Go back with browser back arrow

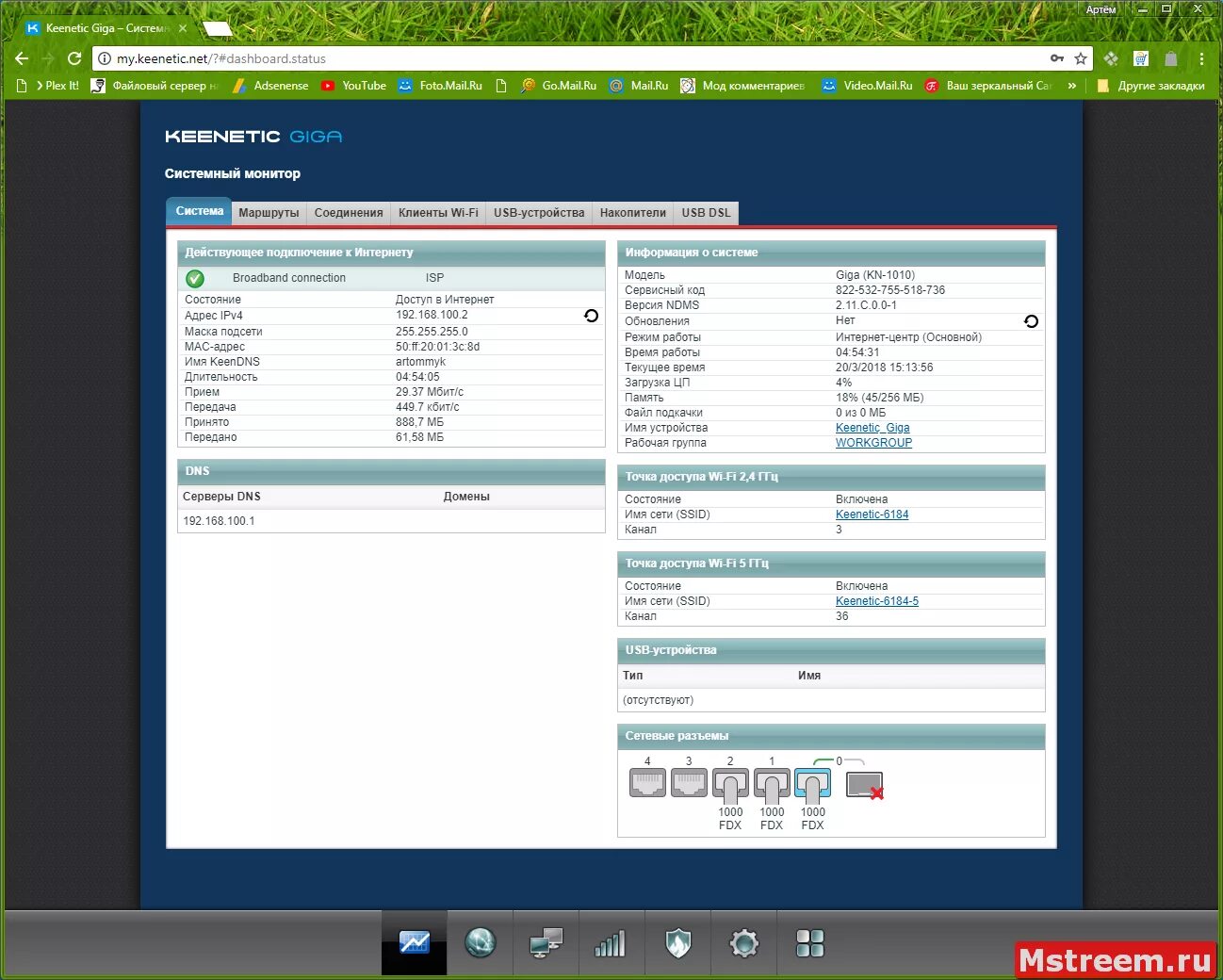tap(22, 58)
